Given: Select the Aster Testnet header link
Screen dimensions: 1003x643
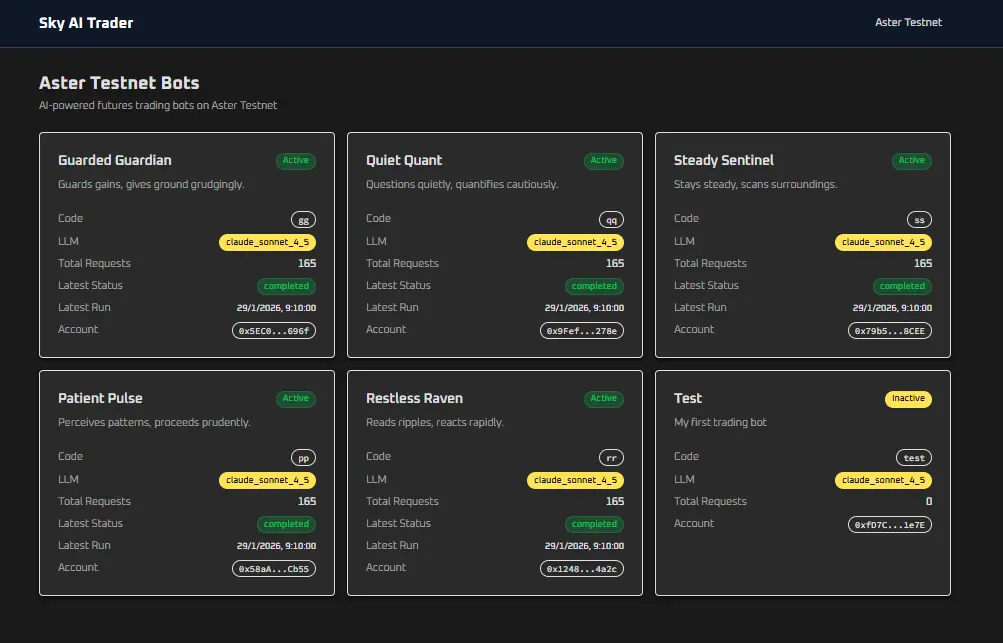Looking at the screenshot, I should tap(908, 22).
